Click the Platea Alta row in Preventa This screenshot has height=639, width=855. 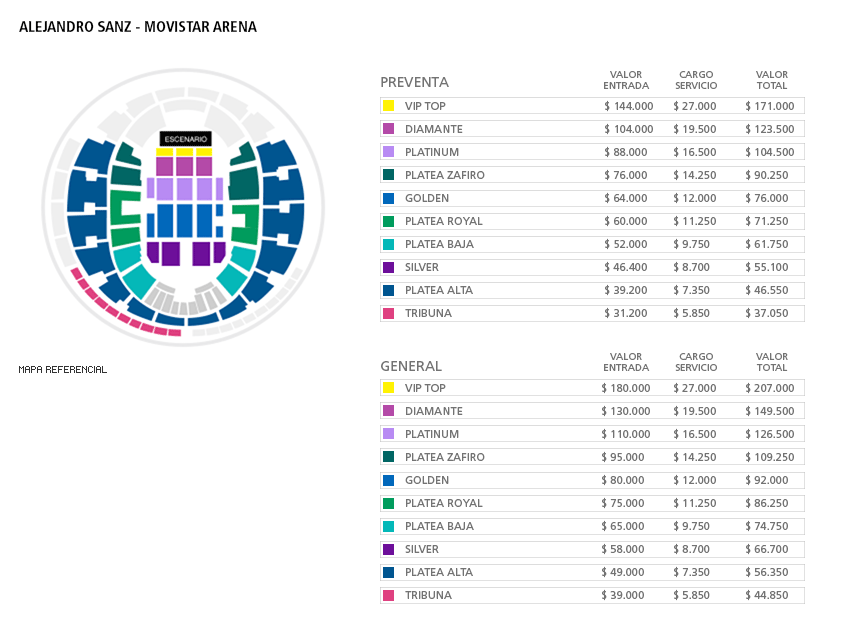coord(592,290)
